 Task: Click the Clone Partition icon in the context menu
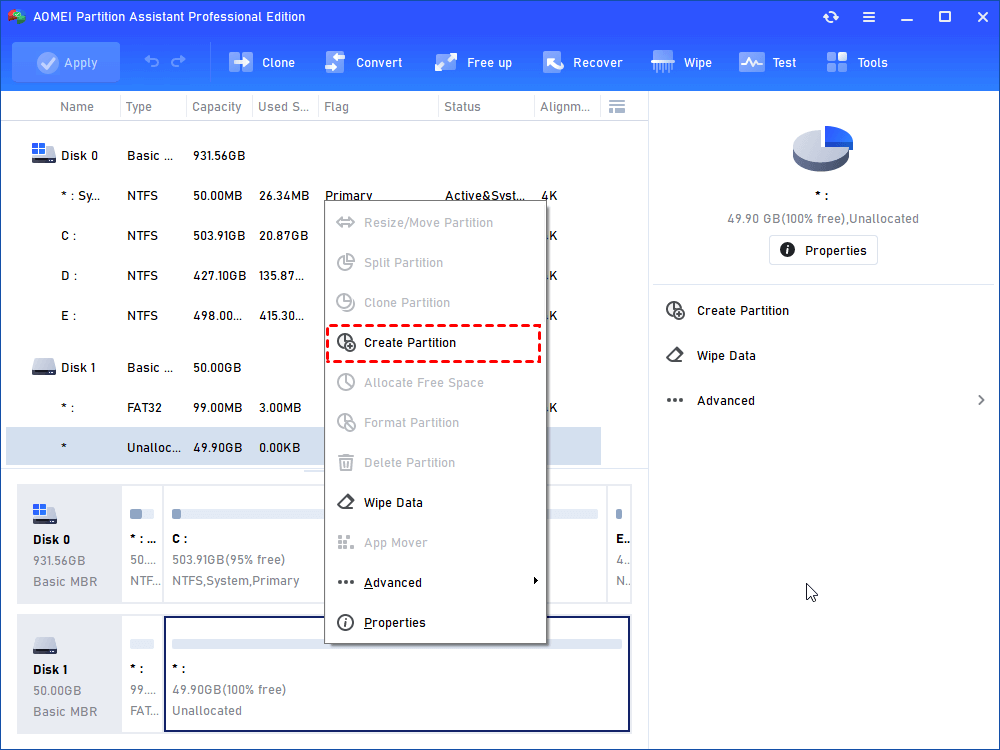(346, 302)
